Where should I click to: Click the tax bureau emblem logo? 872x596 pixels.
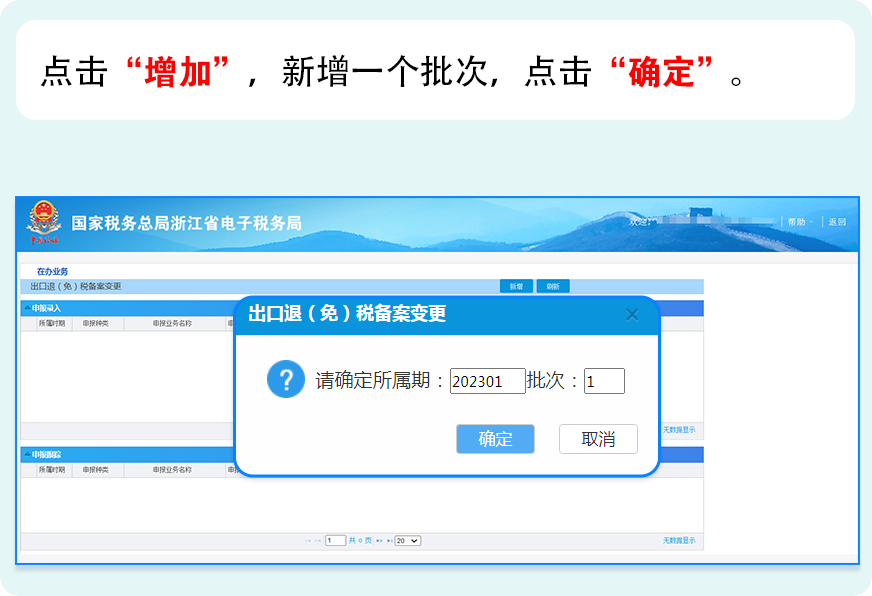point(43,222)
